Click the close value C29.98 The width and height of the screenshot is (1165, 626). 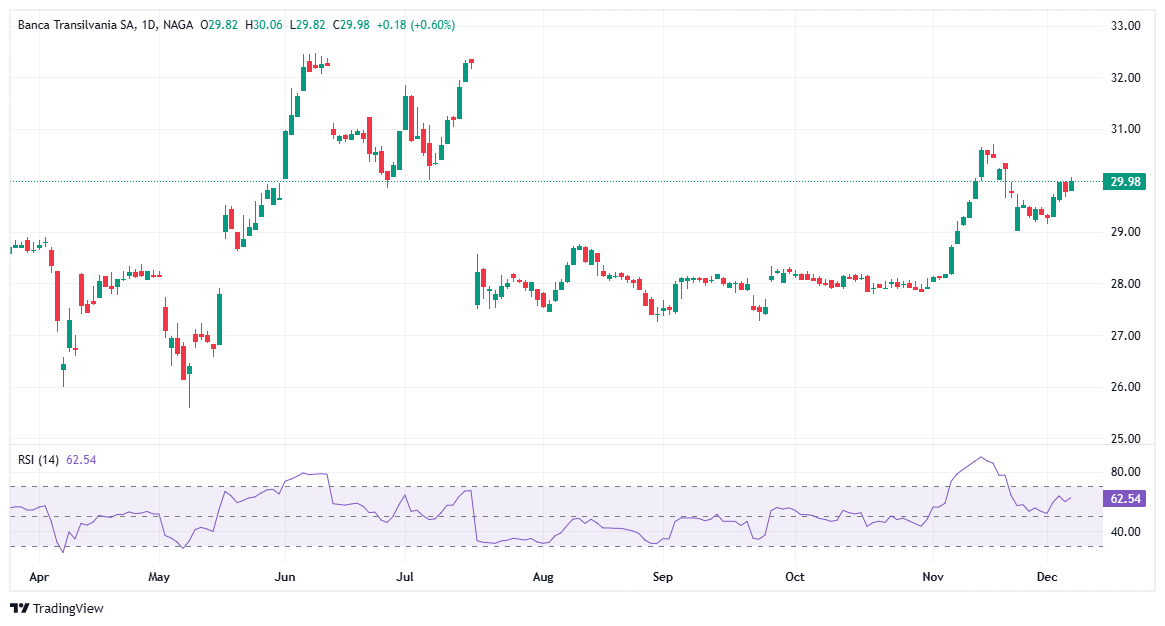(351, 25)
